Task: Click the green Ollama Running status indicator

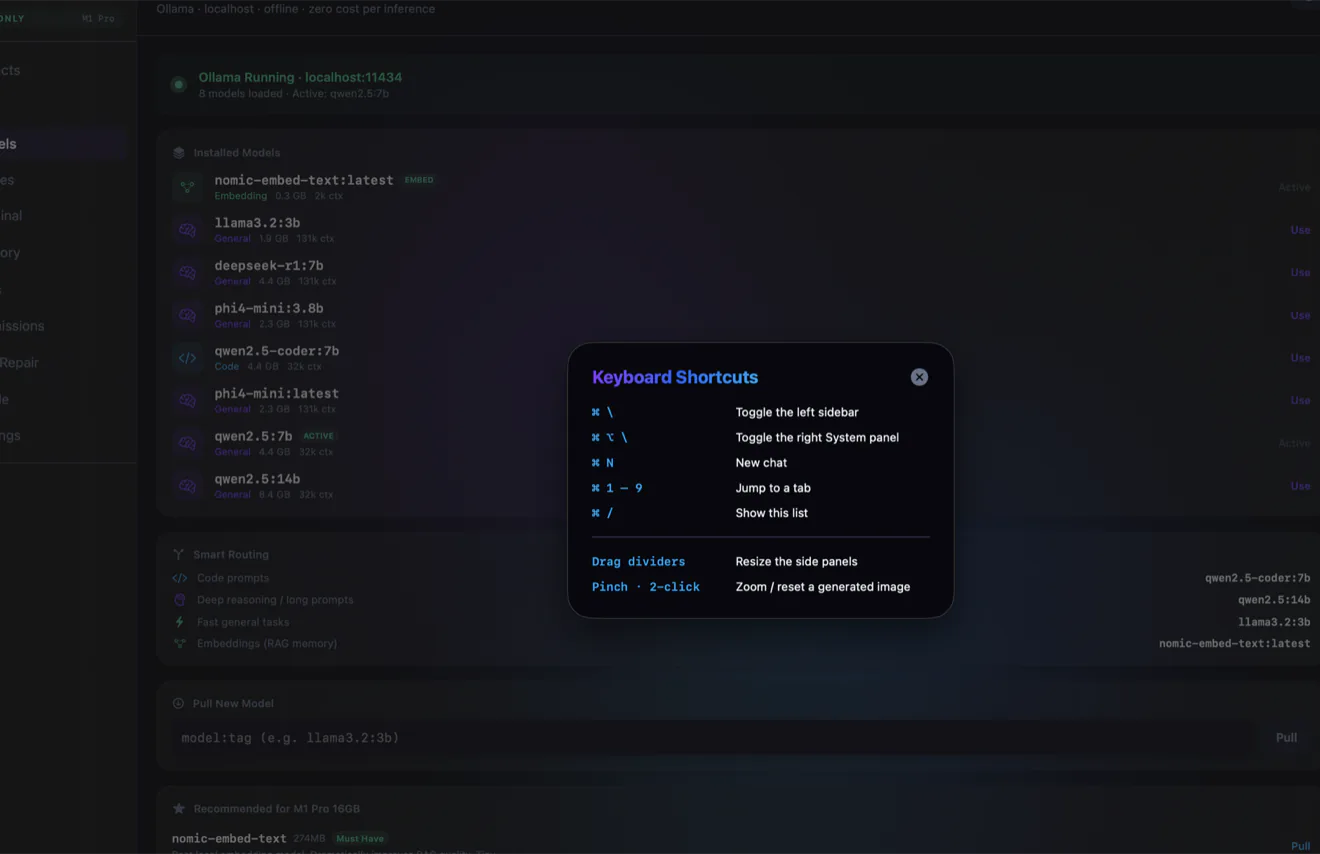Action: (x=179, y=85)
